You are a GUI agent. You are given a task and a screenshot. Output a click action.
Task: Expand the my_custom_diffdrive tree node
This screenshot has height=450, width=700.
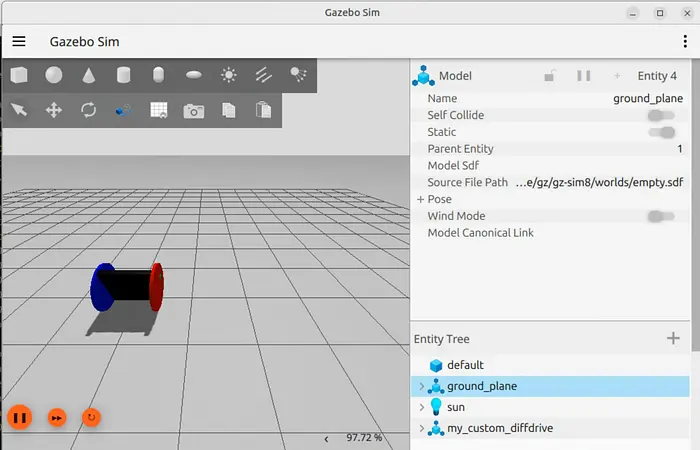421,429
